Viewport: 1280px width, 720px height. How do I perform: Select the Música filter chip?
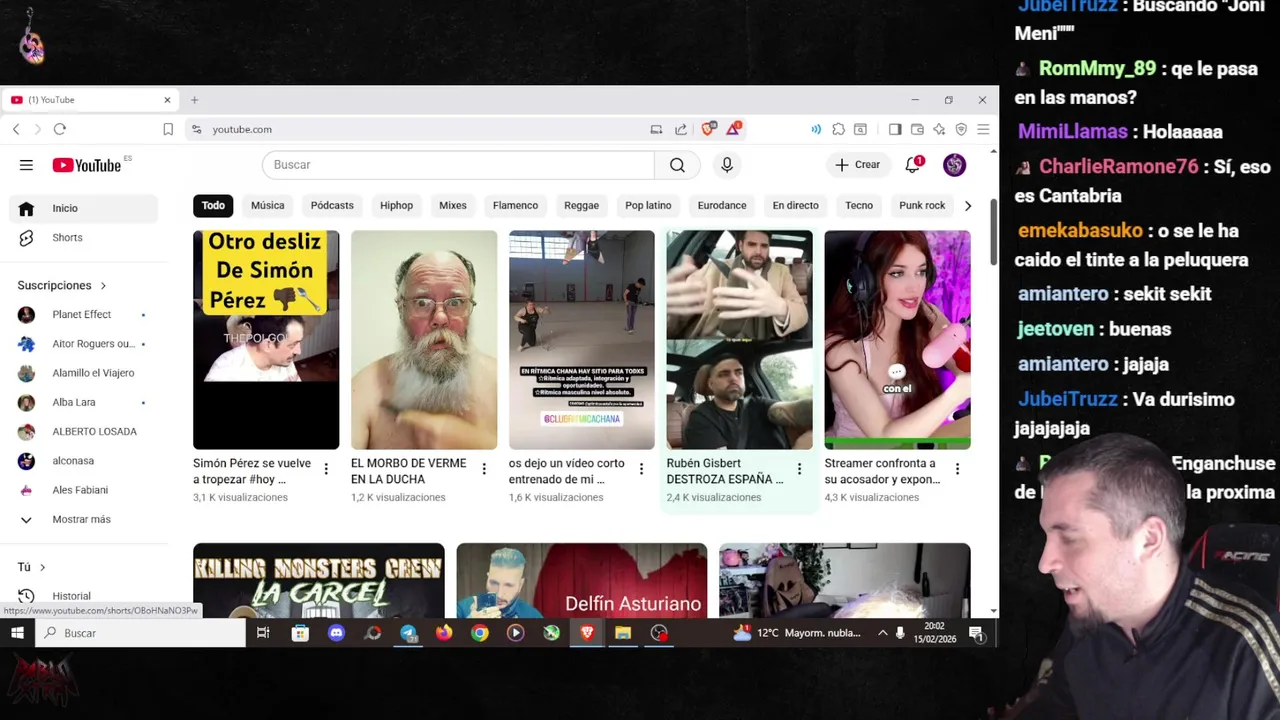tap(267, 205)
